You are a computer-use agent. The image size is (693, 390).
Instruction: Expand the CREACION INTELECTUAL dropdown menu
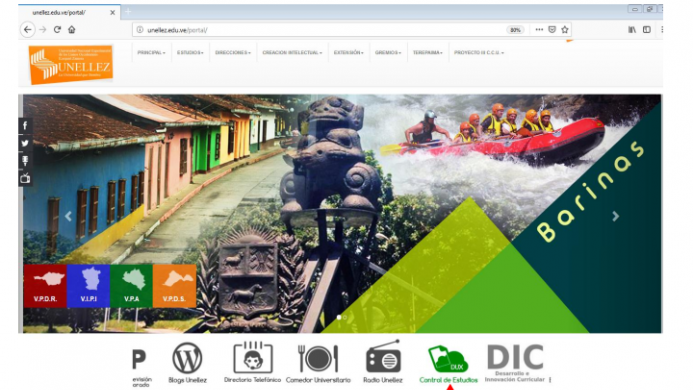coord(292,53)
